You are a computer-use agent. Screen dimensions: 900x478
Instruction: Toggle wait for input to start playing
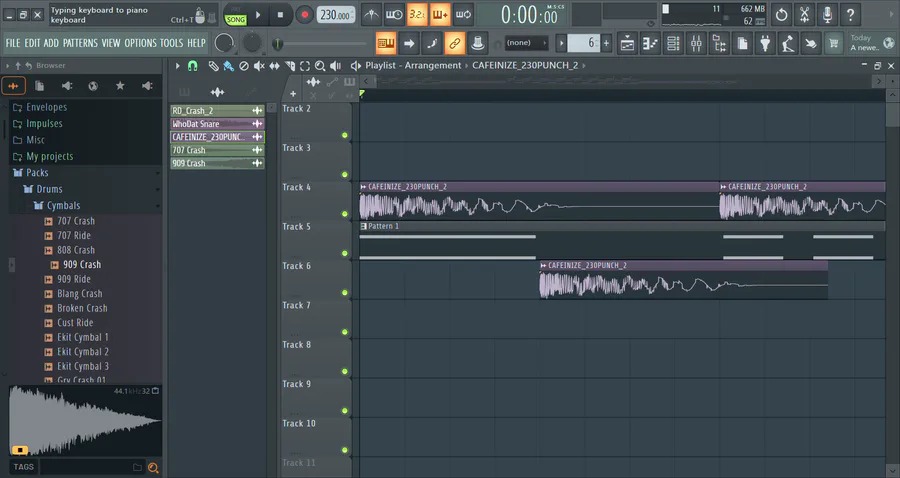[394, 15]
